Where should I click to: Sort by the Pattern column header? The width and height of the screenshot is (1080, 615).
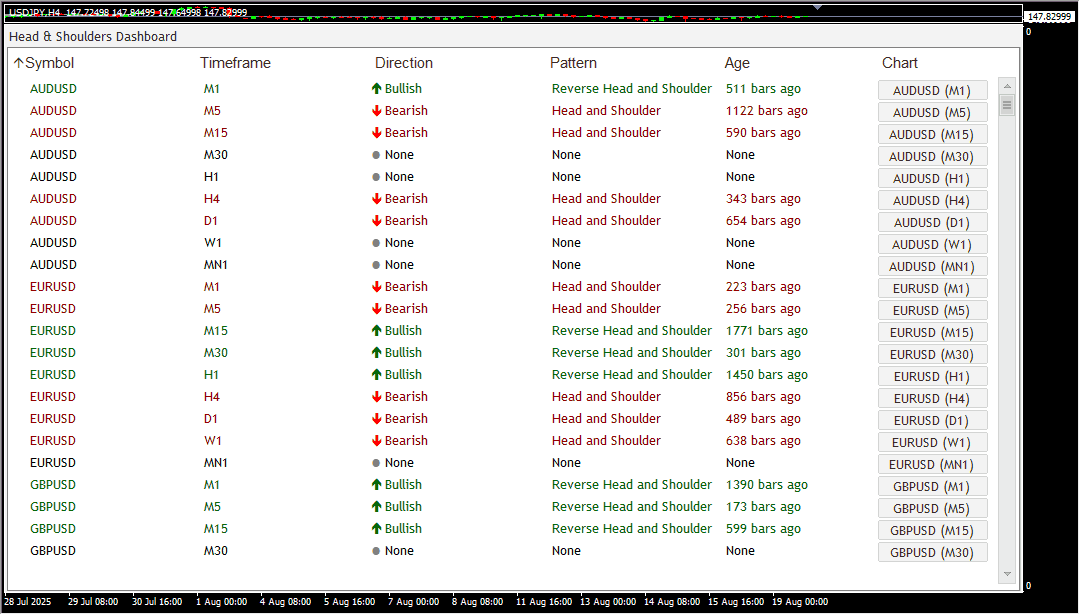tap(573, 63)
